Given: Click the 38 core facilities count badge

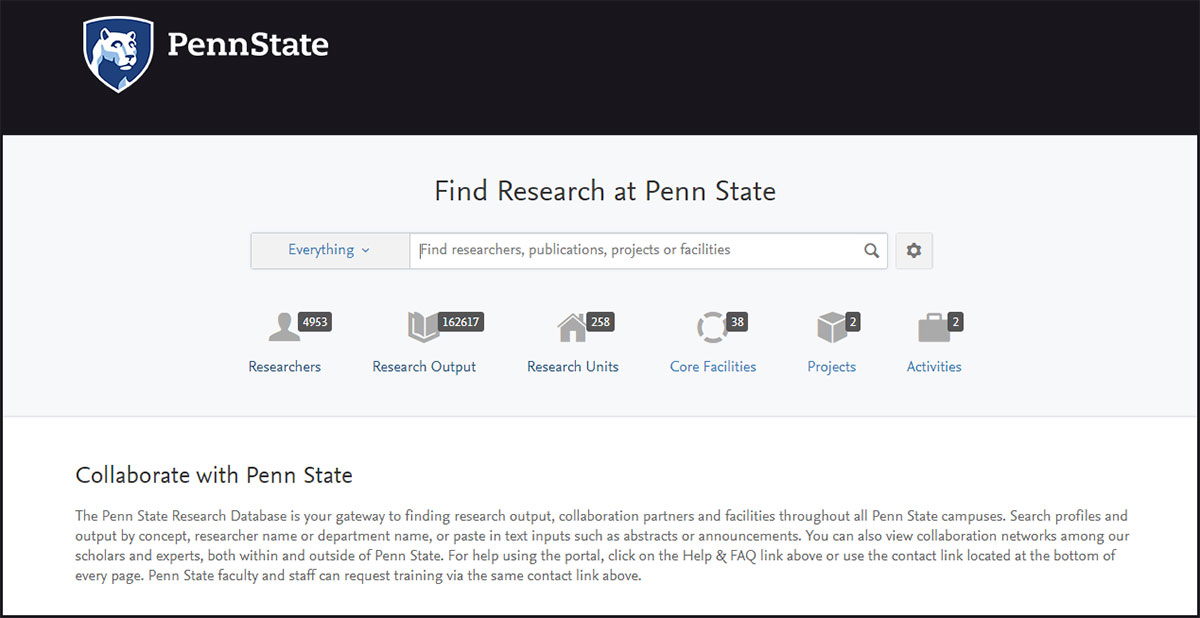Looking at the screenshot, I should click(737, 322).
